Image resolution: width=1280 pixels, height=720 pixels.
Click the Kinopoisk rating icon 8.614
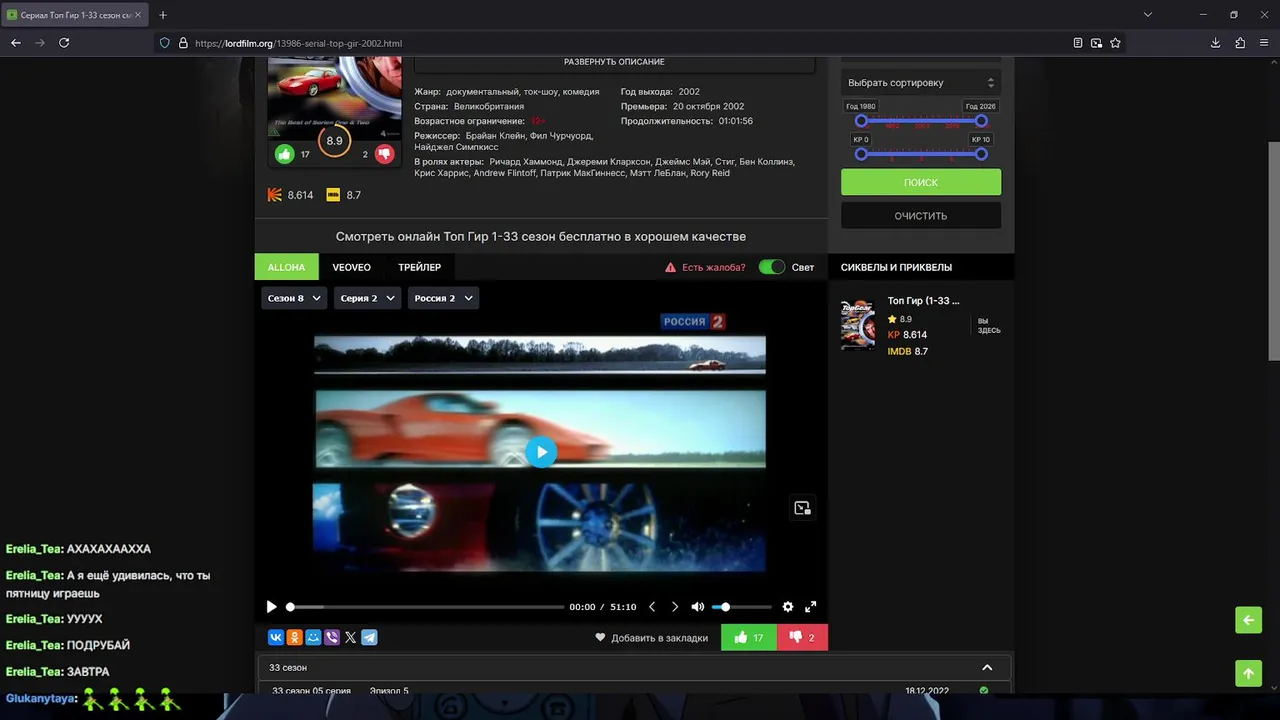pyautogui.click(x=275, y=195)
